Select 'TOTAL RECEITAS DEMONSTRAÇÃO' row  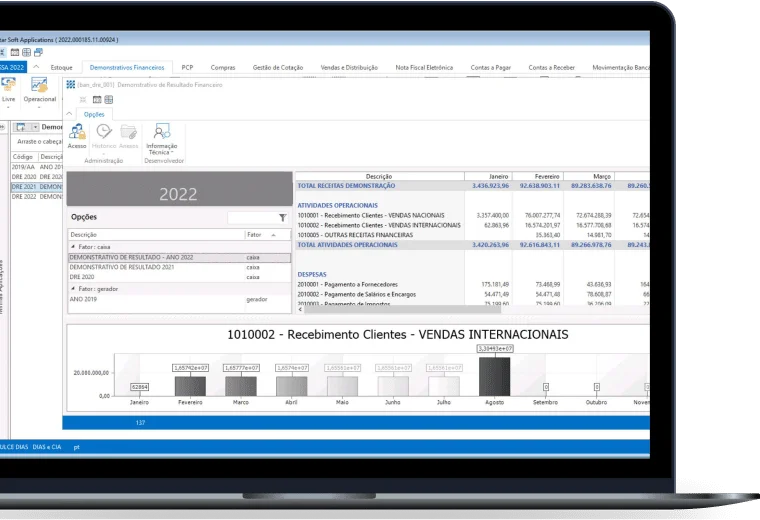point(473,186)
